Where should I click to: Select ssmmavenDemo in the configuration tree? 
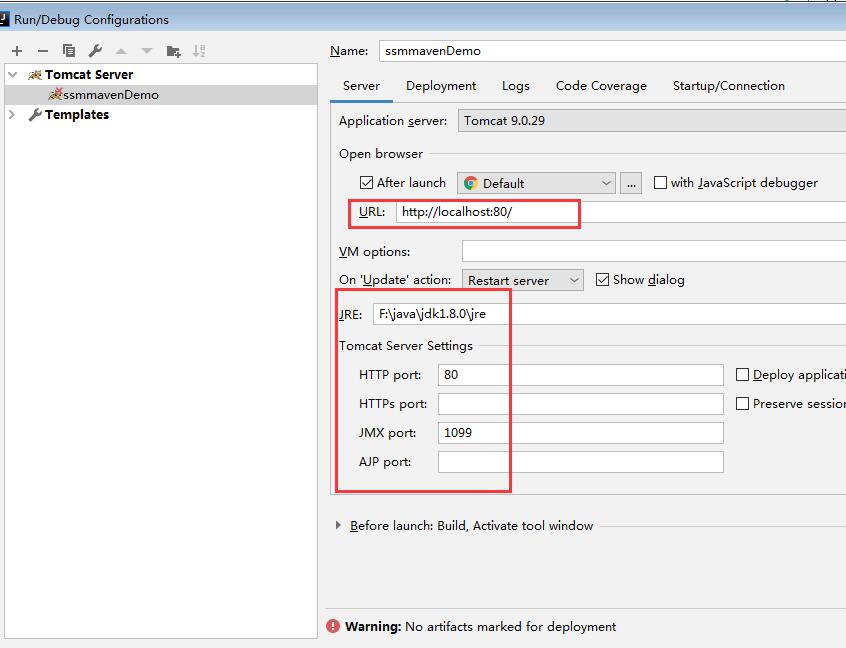pyautogui.click(x=110, y=95)
